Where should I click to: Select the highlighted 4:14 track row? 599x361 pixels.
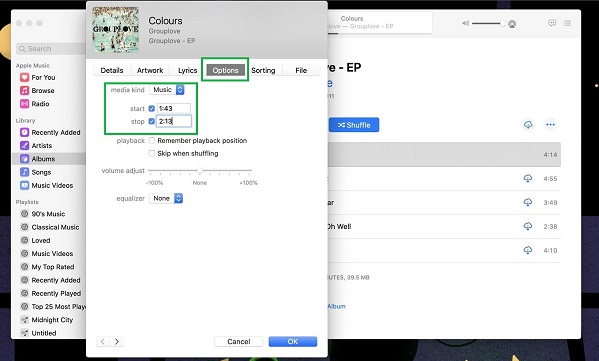[444, 155]
